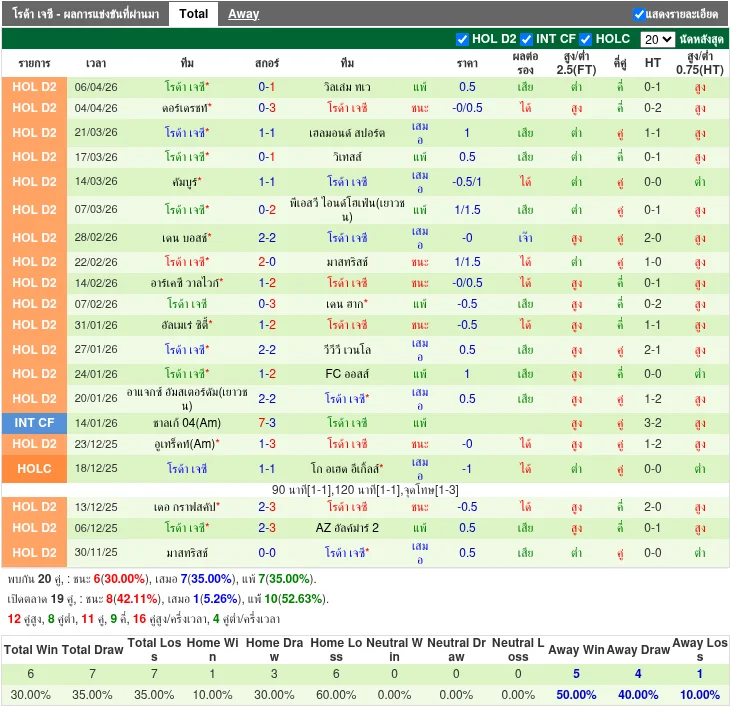Toggle the แสดงรายละเอียด checkbox
This screenshot has height=712, width=730.
click(639, 15)
